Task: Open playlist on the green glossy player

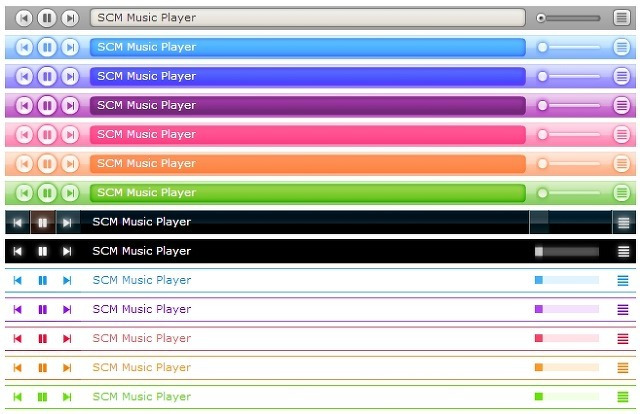Action: point(621,193)
